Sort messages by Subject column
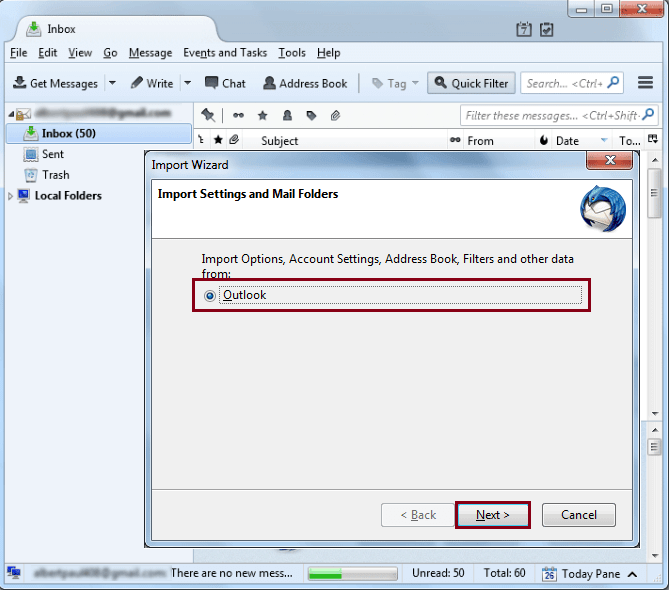Image resolution: width=669 pixels, height=590 pixels. 280,141
